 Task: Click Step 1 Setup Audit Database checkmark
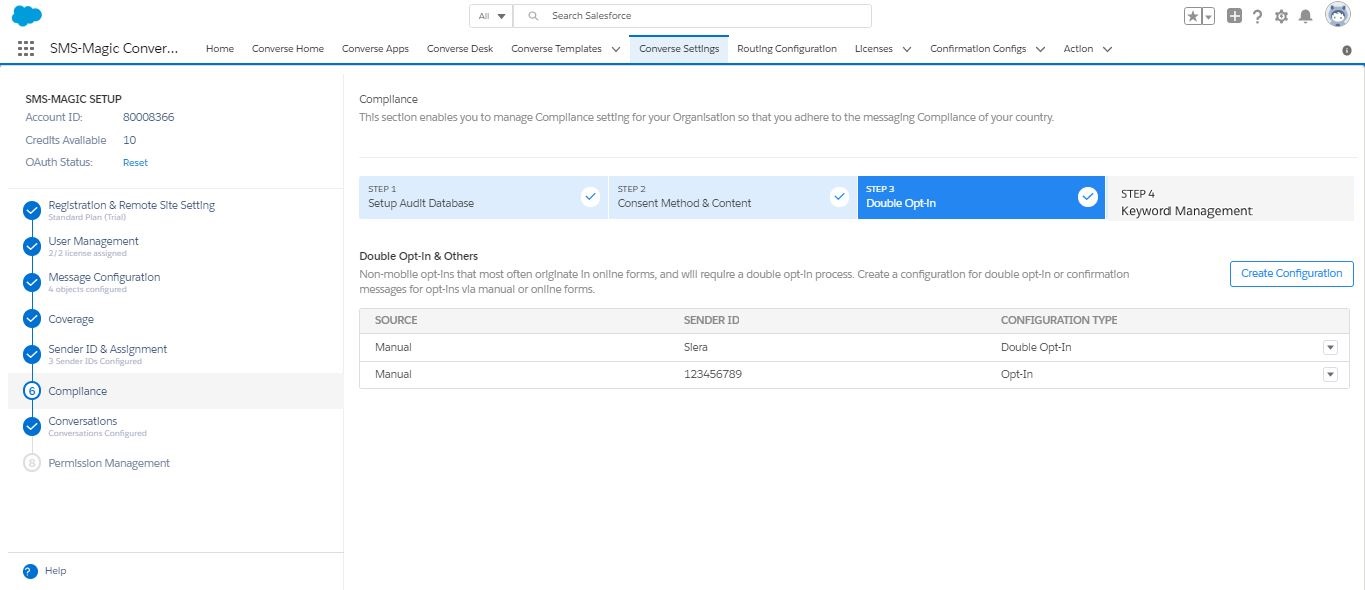click(x=591, y=197)
